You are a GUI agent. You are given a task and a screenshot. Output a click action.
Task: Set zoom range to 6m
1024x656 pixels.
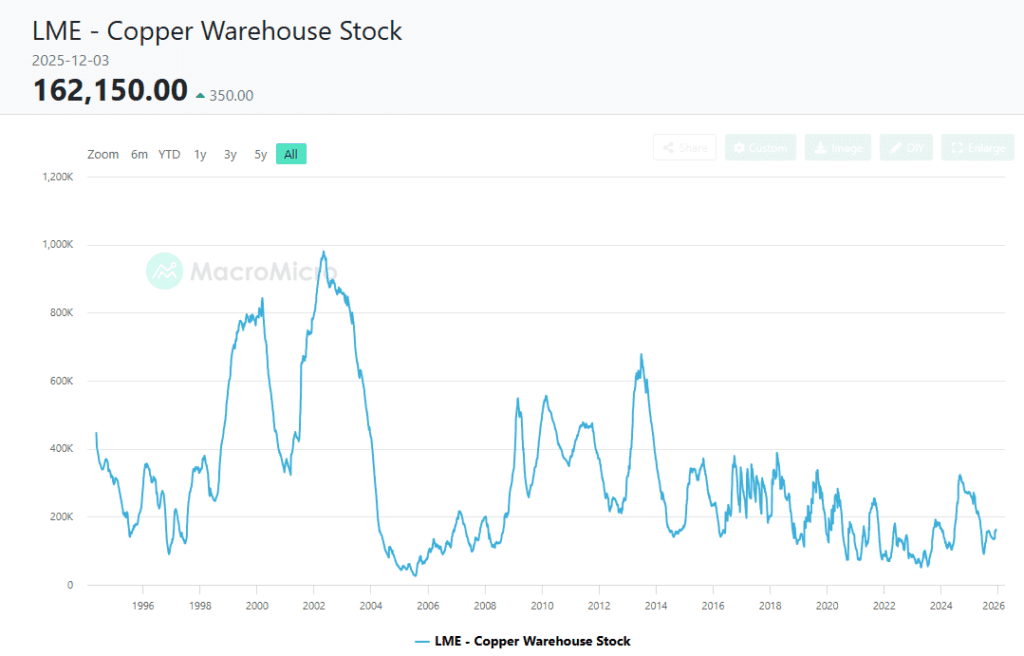[x=139, y=154]
